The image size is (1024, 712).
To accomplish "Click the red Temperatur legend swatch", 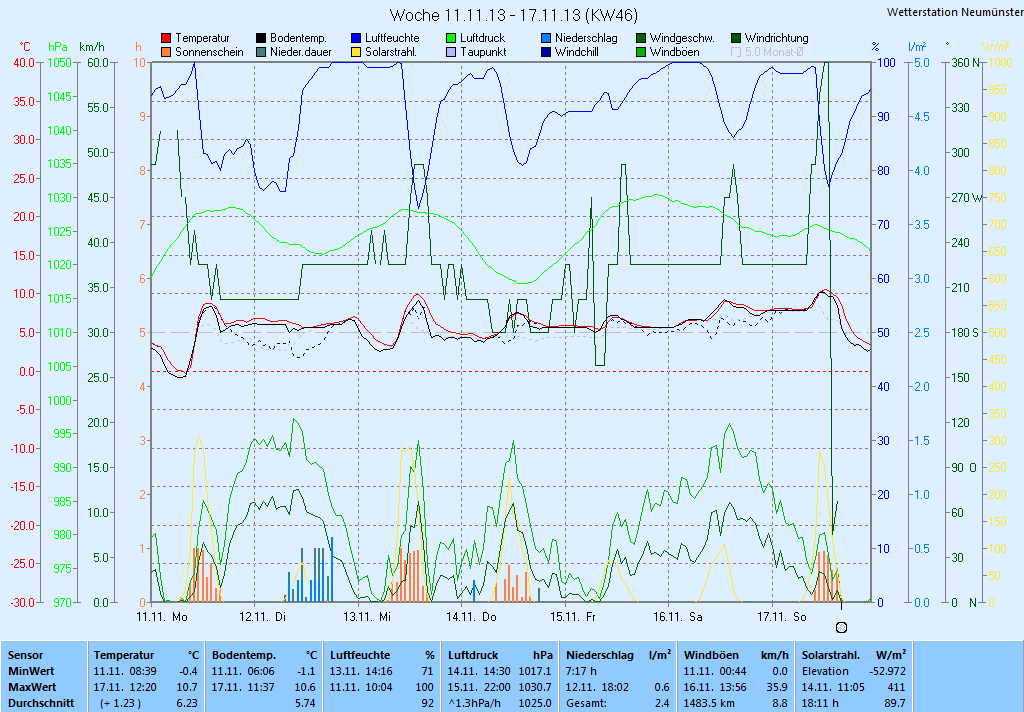I will point(166,38).
